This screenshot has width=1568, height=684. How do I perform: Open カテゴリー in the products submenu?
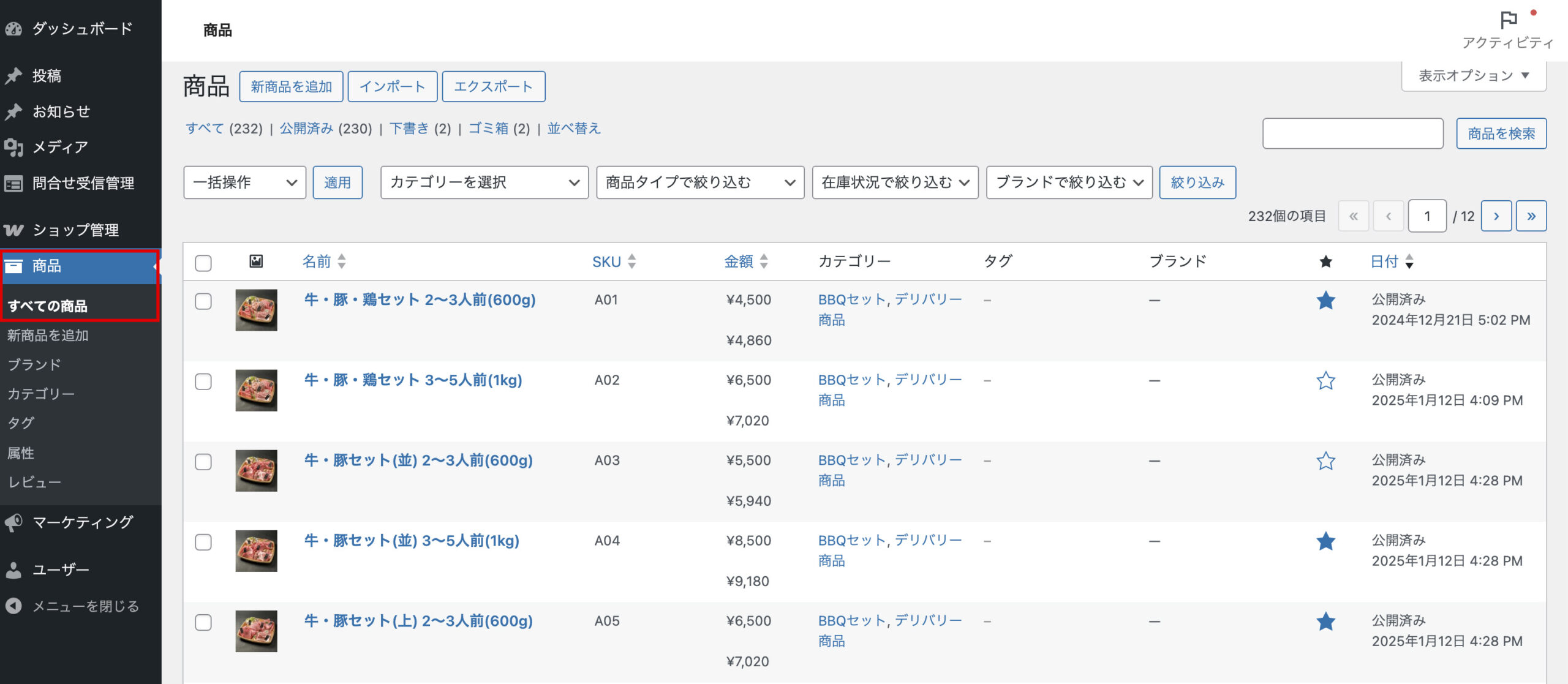pyautogui.click(x=40, y=394)
